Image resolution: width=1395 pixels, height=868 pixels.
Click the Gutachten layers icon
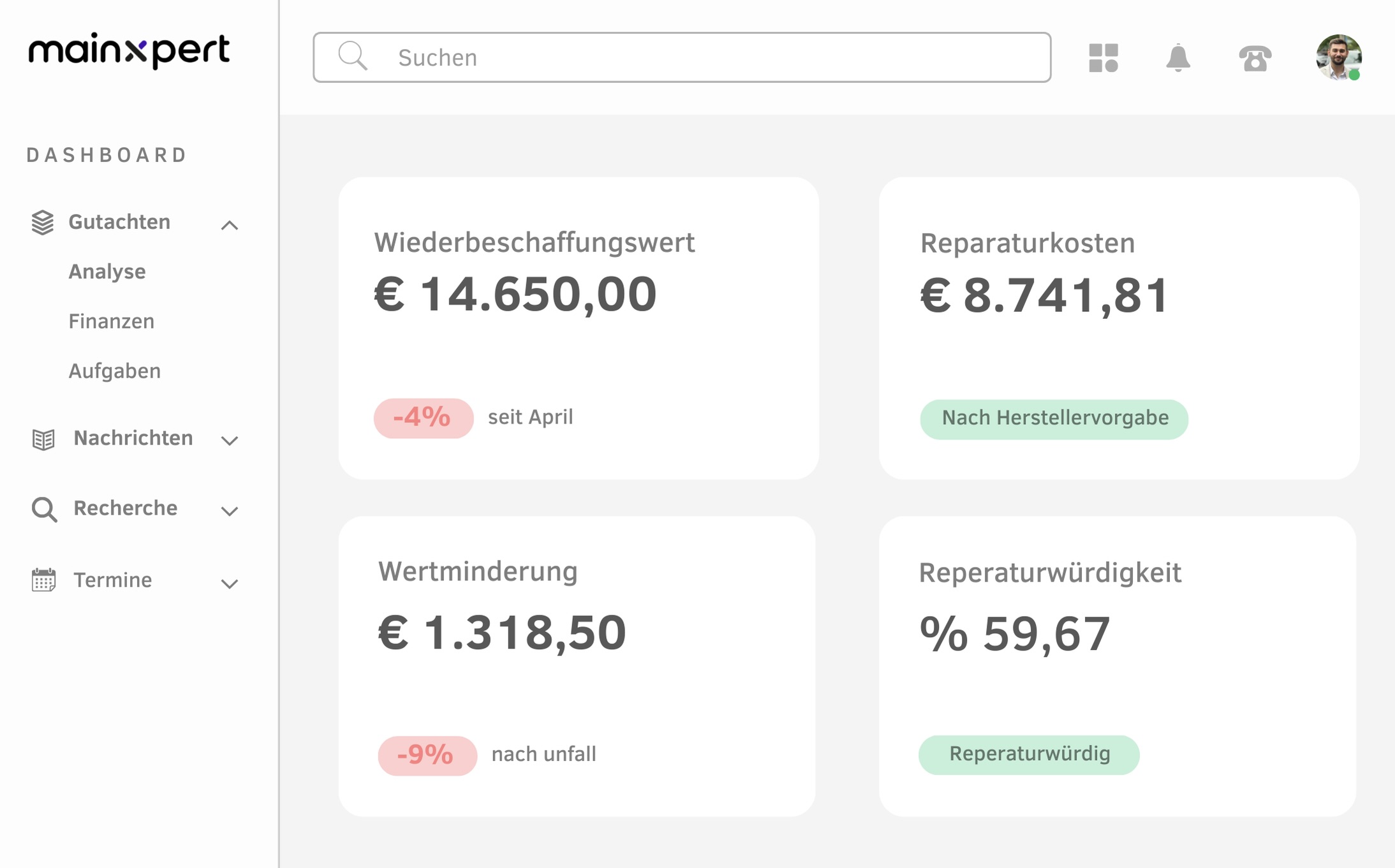(43, 223)
